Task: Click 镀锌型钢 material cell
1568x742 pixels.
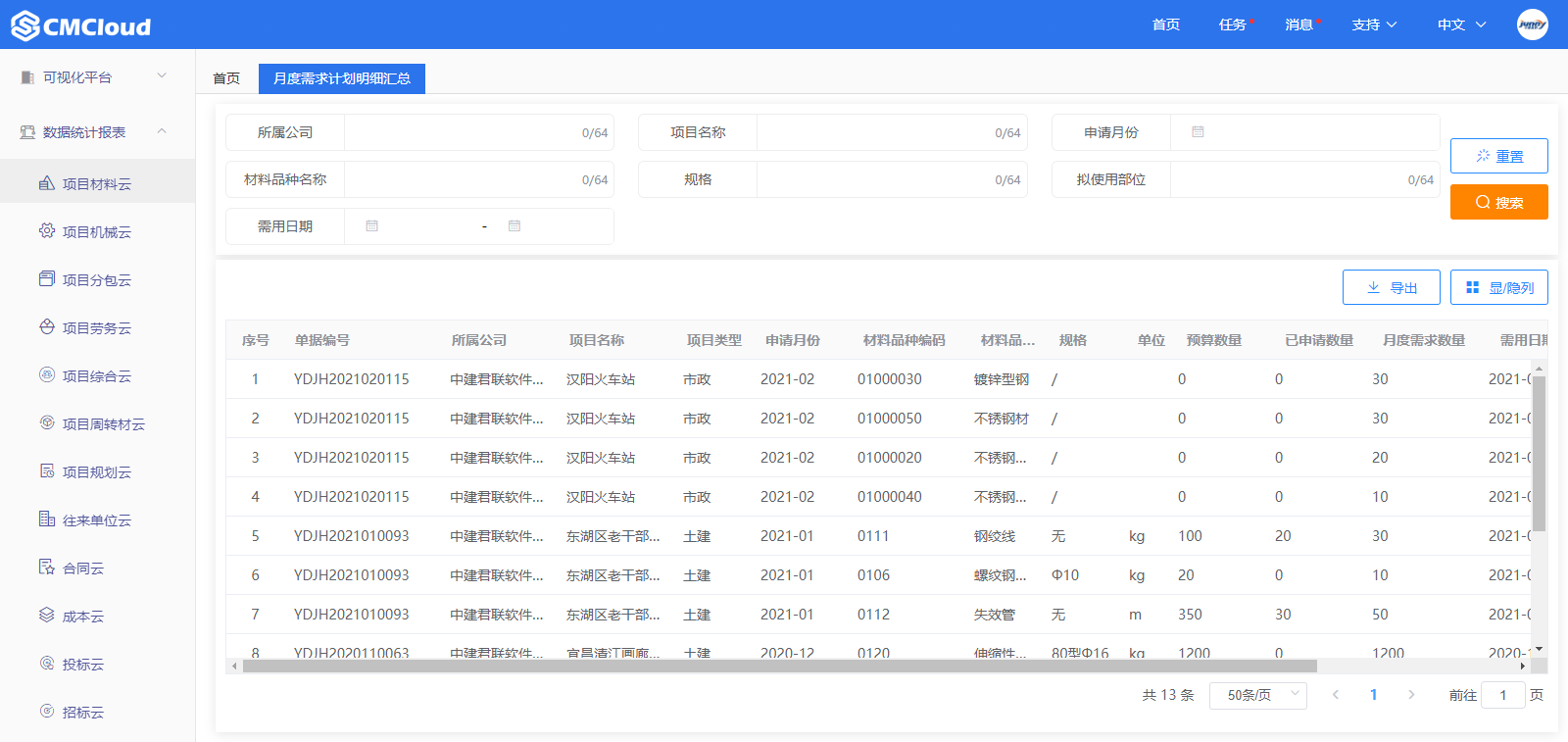Action: click(1002, 379)
